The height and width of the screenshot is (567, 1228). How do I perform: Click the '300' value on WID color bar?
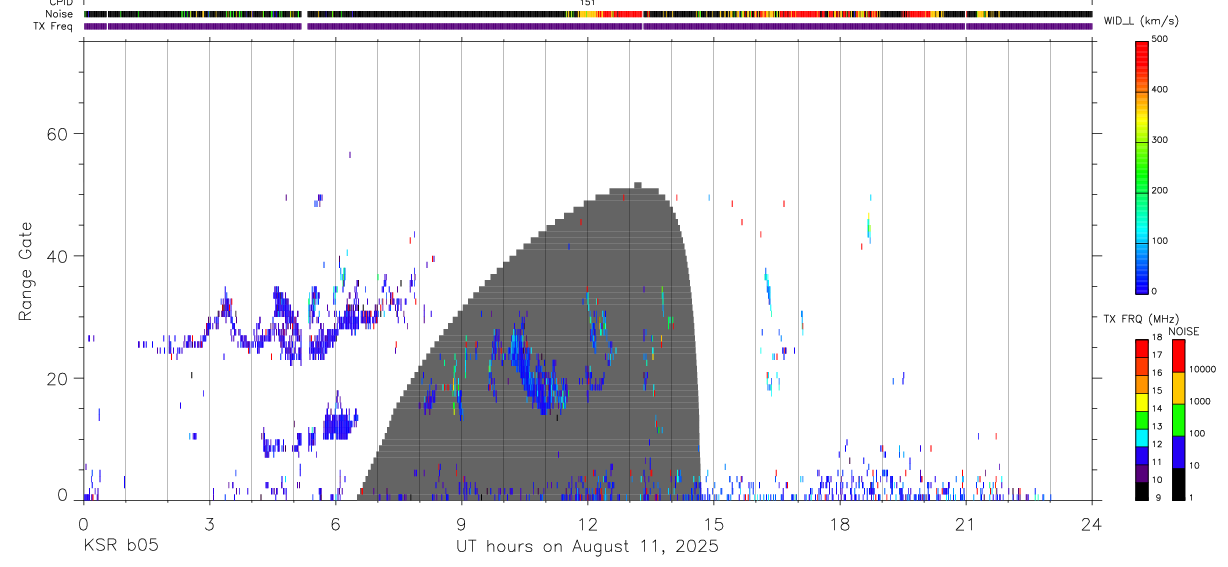click(1160, 140)
